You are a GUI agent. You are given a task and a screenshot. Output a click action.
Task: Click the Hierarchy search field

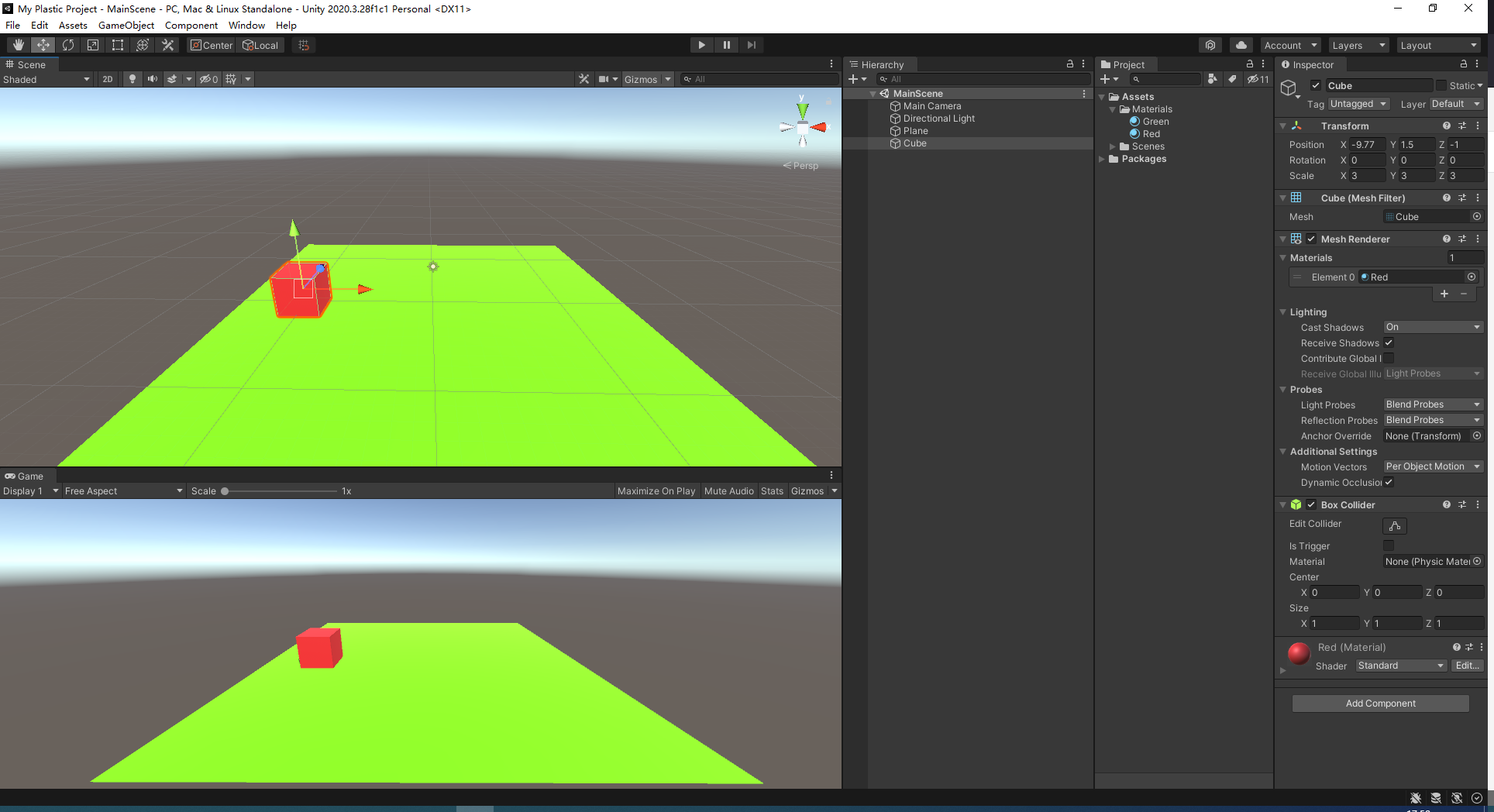(x=984, y=78)
